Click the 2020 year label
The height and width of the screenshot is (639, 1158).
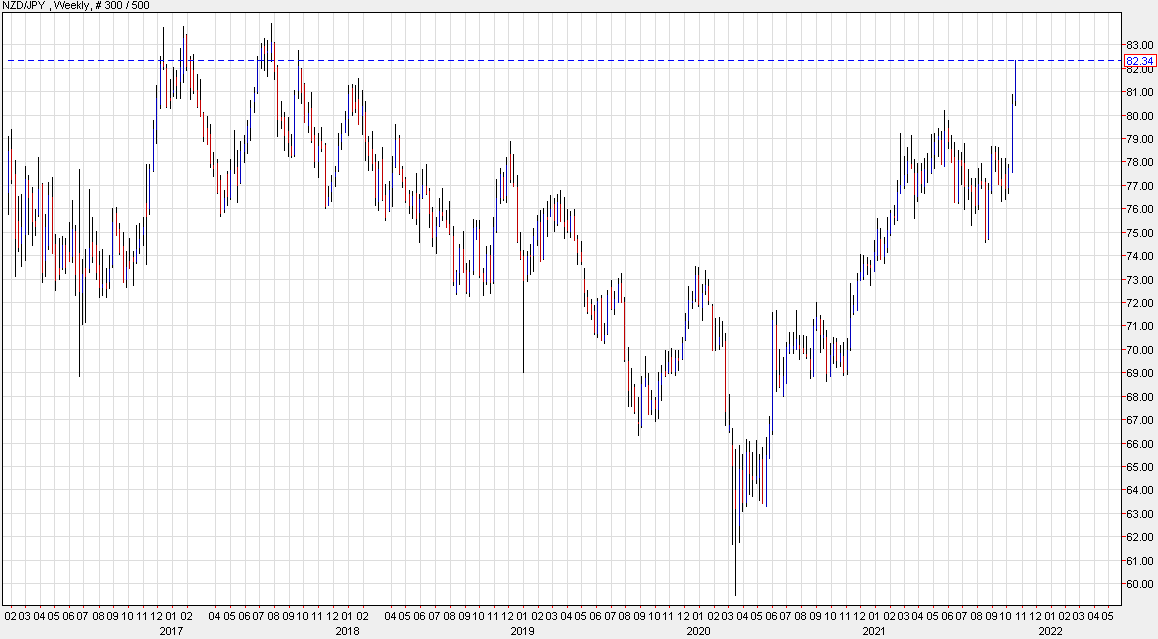698,631
